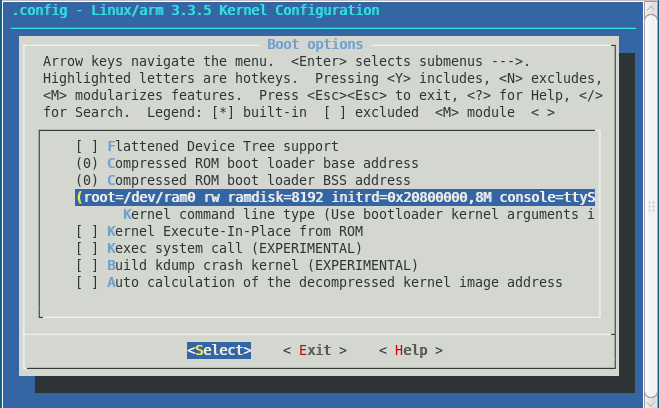Click the scrollbar down arrow at bottom

pos(651,399)
